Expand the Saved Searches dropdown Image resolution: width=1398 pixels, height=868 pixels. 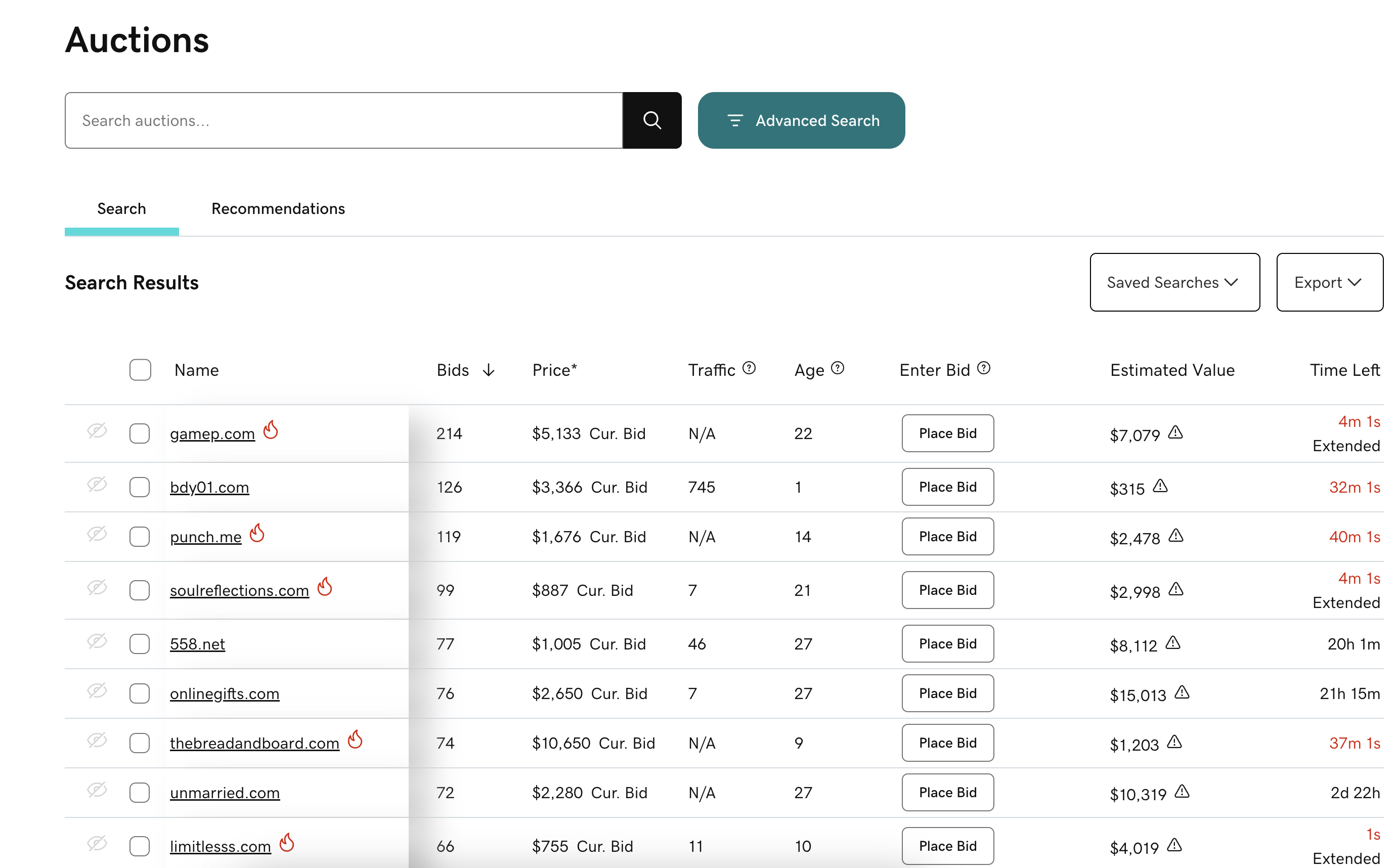click(x=1174, y=282)
